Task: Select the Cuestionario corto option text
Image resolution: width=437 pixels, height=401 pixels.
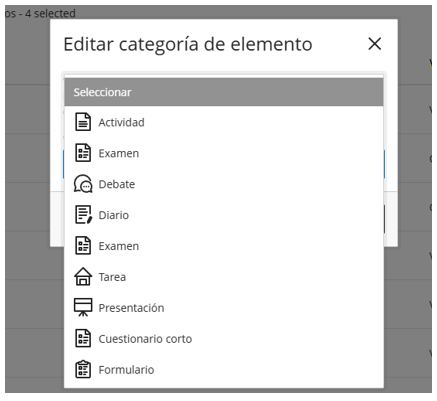Action: click(145, 339)
